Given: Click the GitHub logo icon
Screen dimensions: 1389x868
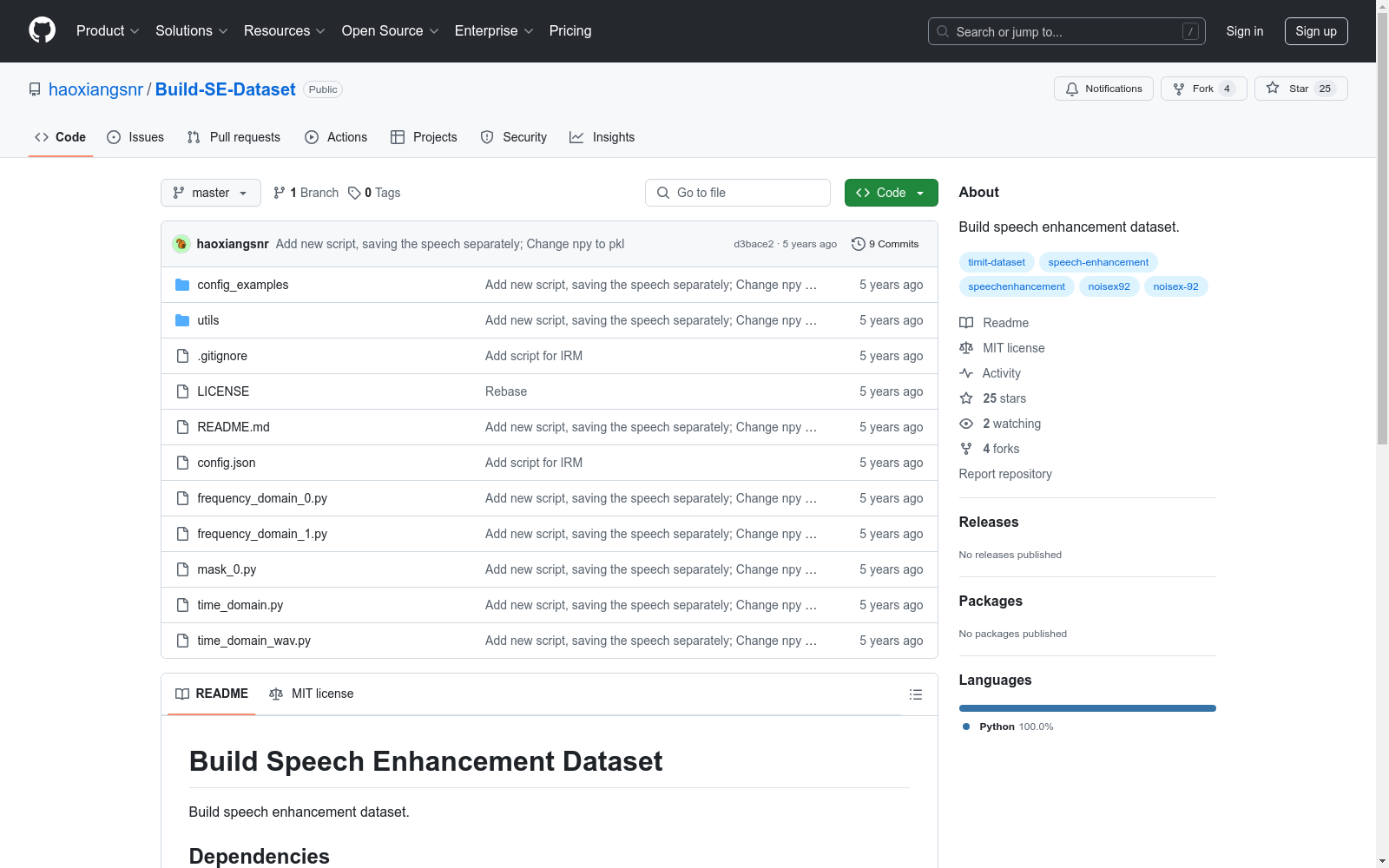Looking at the screenshot, I should [42, 30].
